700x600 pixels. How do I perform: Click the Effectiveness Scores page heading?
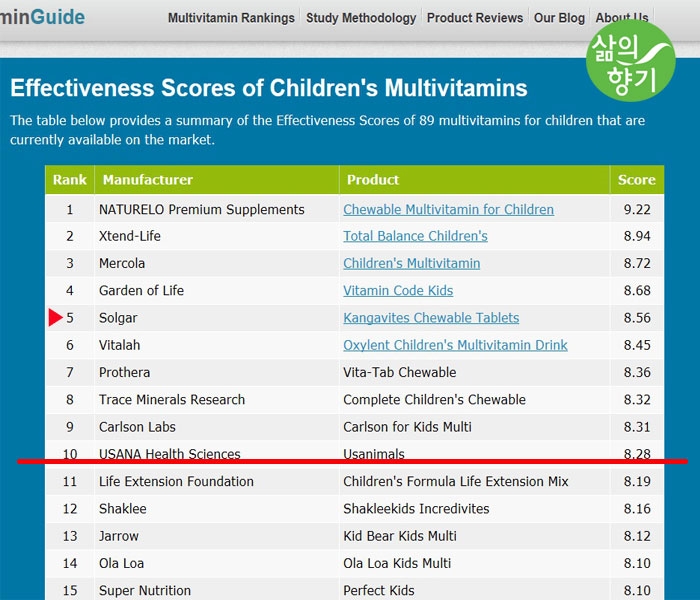269,88
